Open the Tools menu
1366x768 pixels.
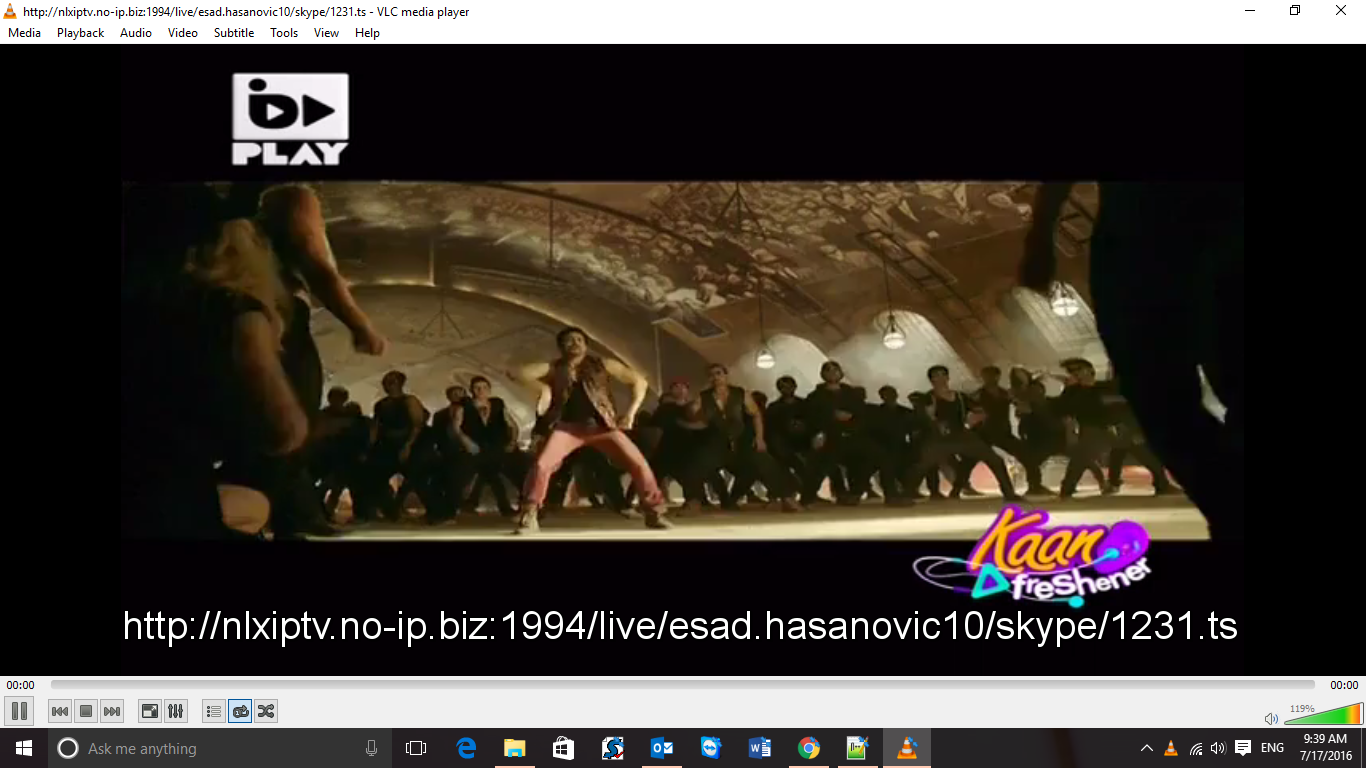(x=284, y=33)
